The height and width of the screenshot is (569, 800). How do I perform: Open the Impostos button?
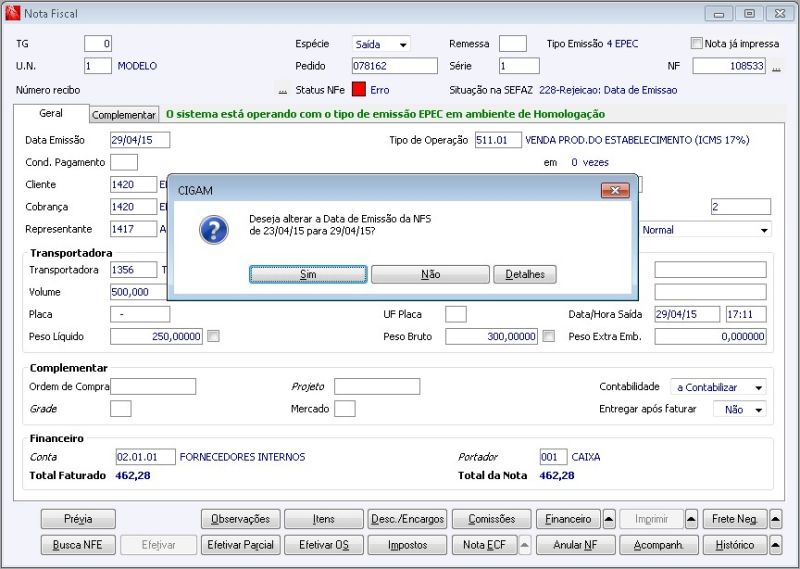click(407, 545)
